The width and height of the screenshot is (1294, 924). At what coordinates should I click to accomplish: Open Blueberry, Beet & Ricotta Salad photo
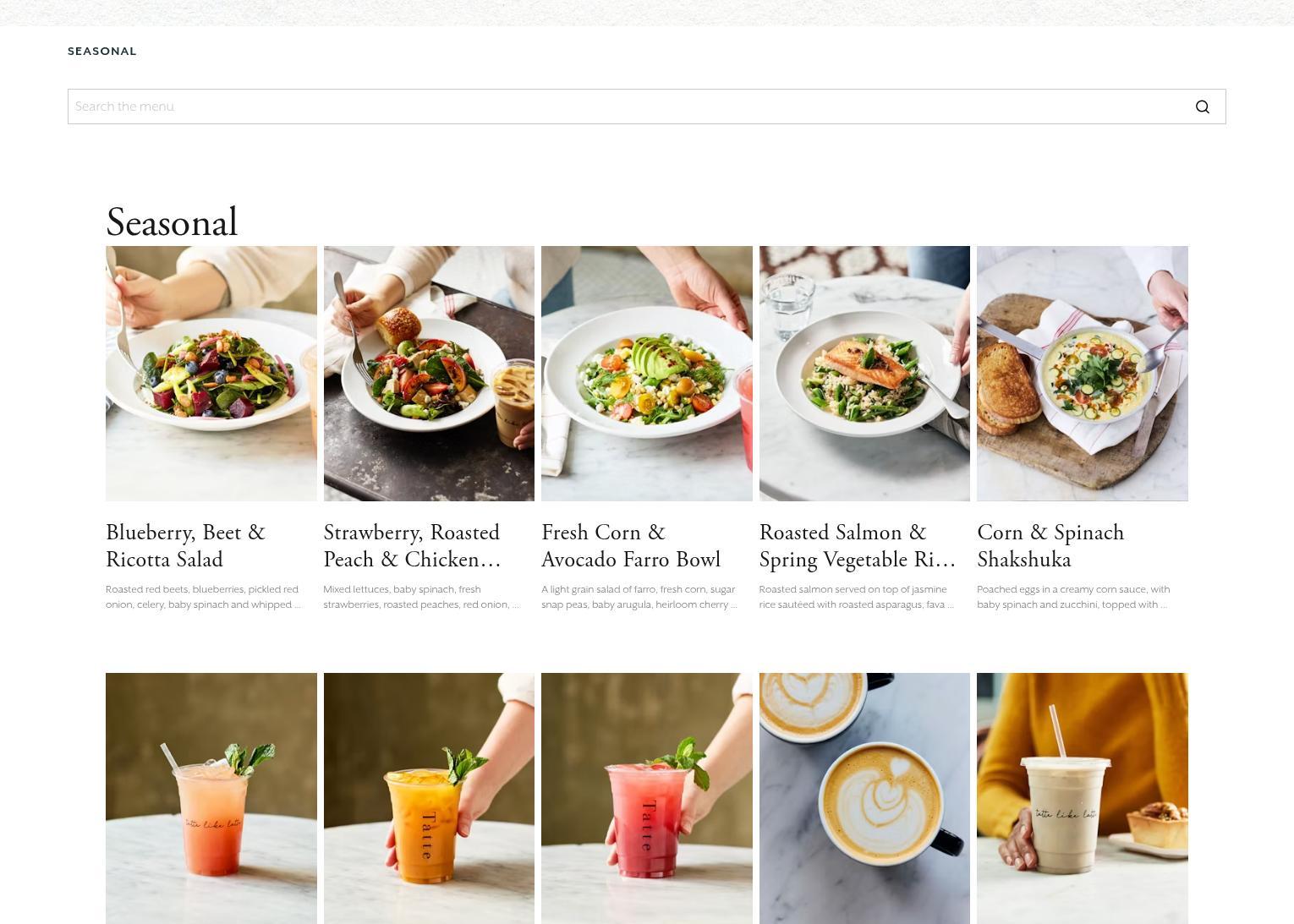(211, 374)
